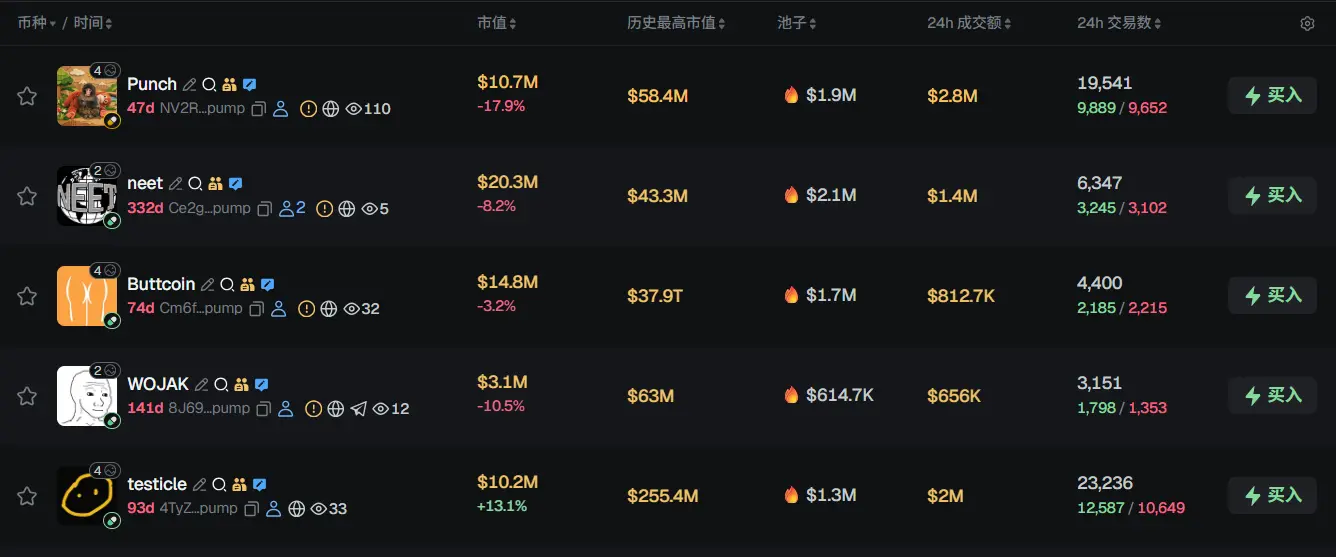Buy WOJAK with the 买入 button
This screenshot has width=1336, height=557.
coord(1272,396)
